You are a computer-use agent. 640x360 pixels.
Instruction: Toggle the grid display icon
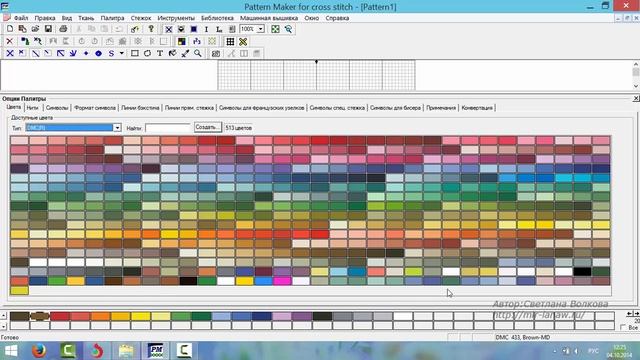tap(230, 42)
